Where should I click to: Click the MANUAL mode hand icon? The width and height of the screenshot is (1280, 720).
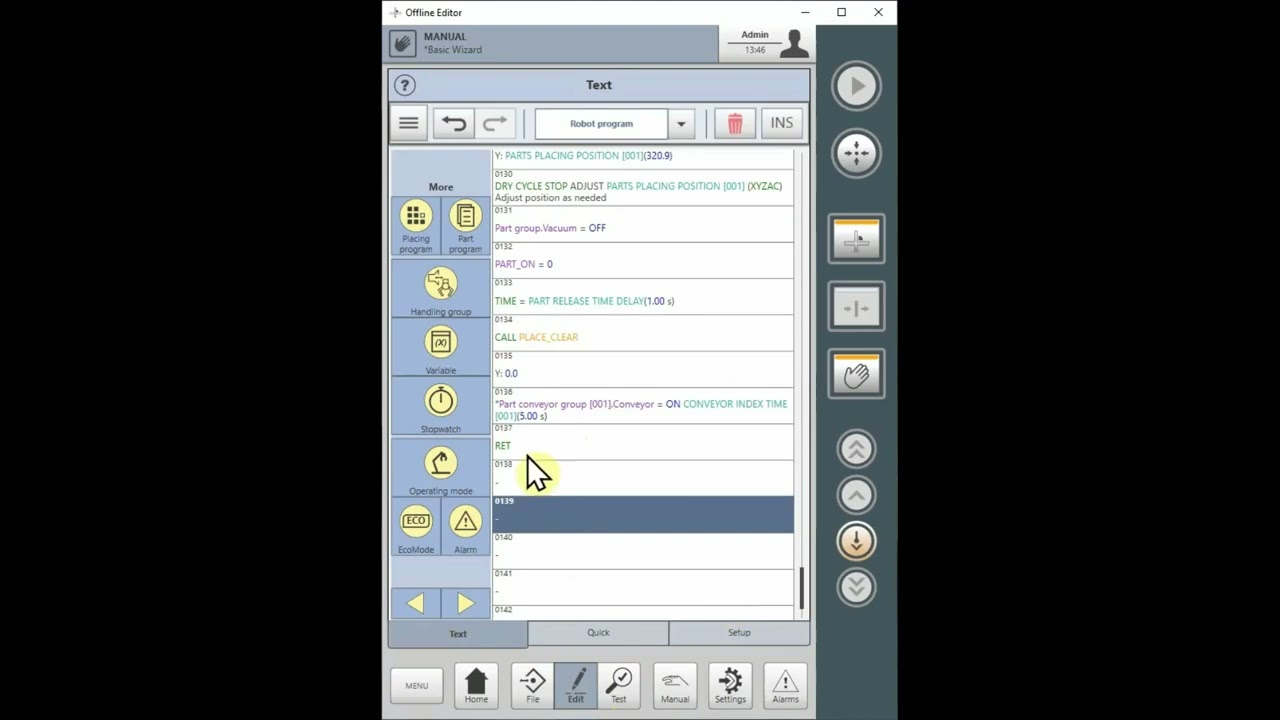click(x=403, y=43)
